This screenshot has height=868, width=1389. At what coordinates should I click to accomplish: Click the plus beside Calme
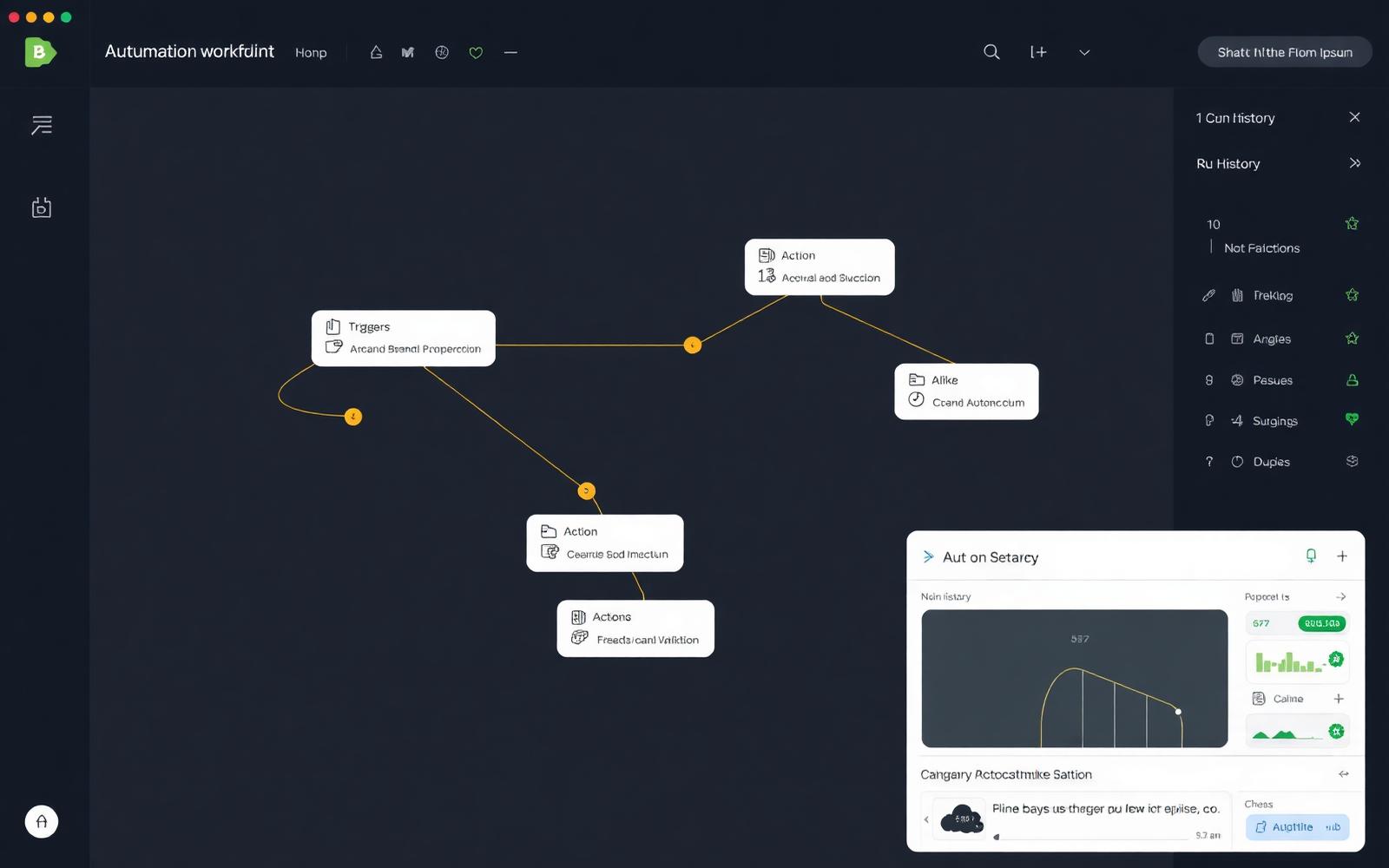(1339, 699)
